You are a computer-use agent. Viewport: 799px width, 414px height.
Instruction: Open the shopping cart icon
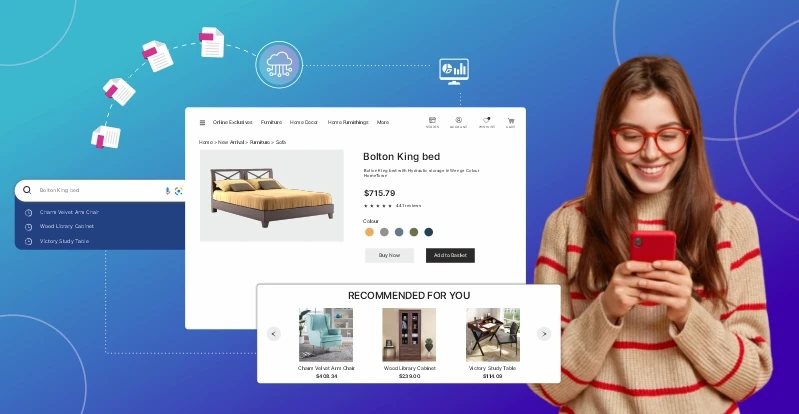pos(510,121)
